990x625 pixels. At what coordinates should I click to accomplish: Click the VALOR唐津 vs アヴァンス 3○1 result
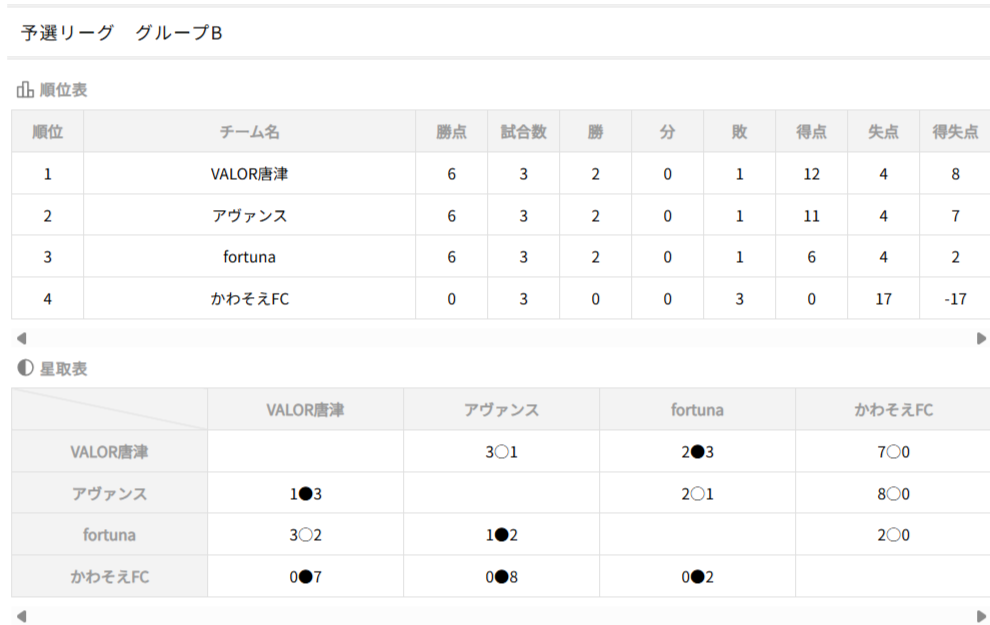501,452
